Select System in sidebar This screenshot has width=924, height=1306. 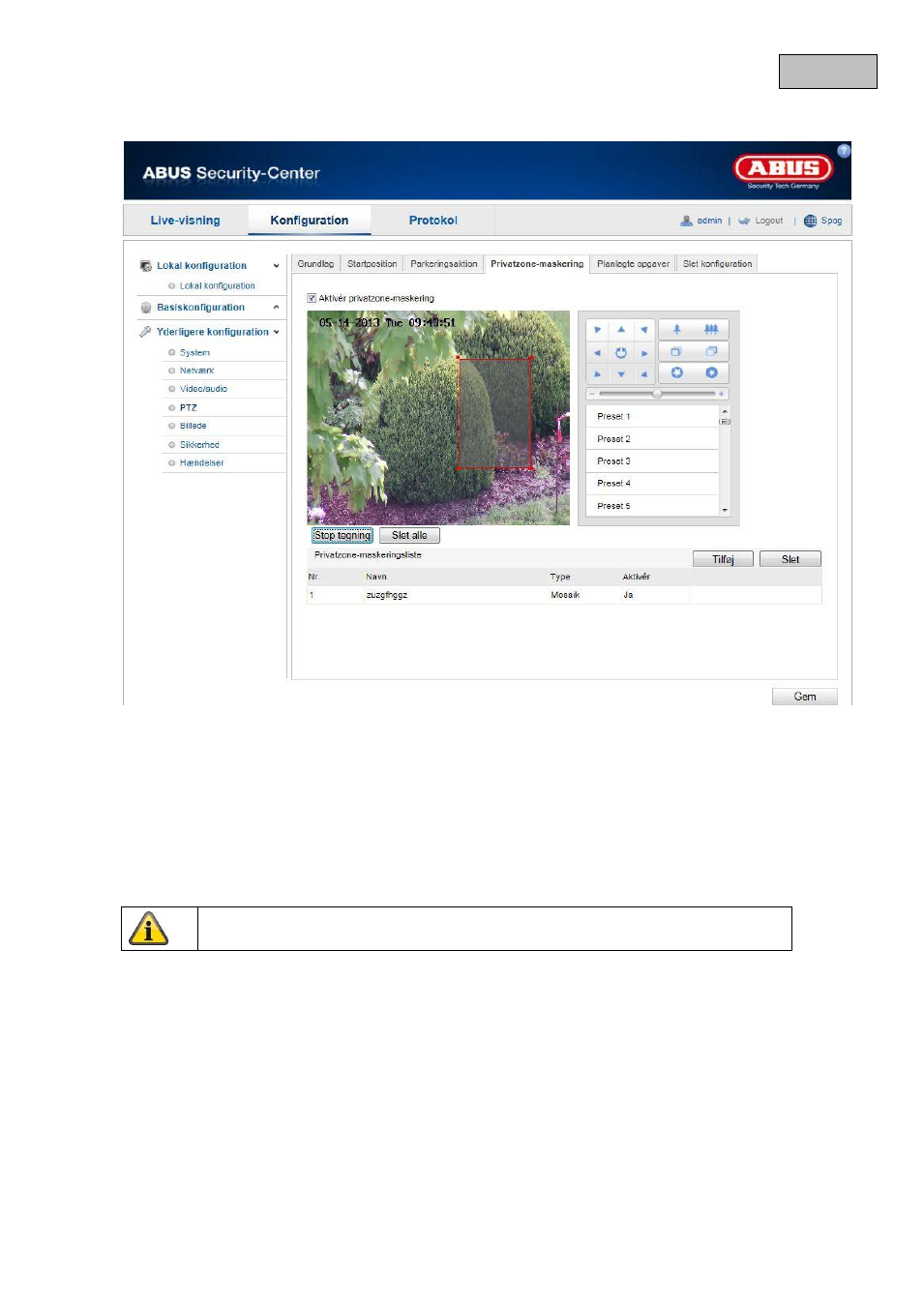pos(194,353)
